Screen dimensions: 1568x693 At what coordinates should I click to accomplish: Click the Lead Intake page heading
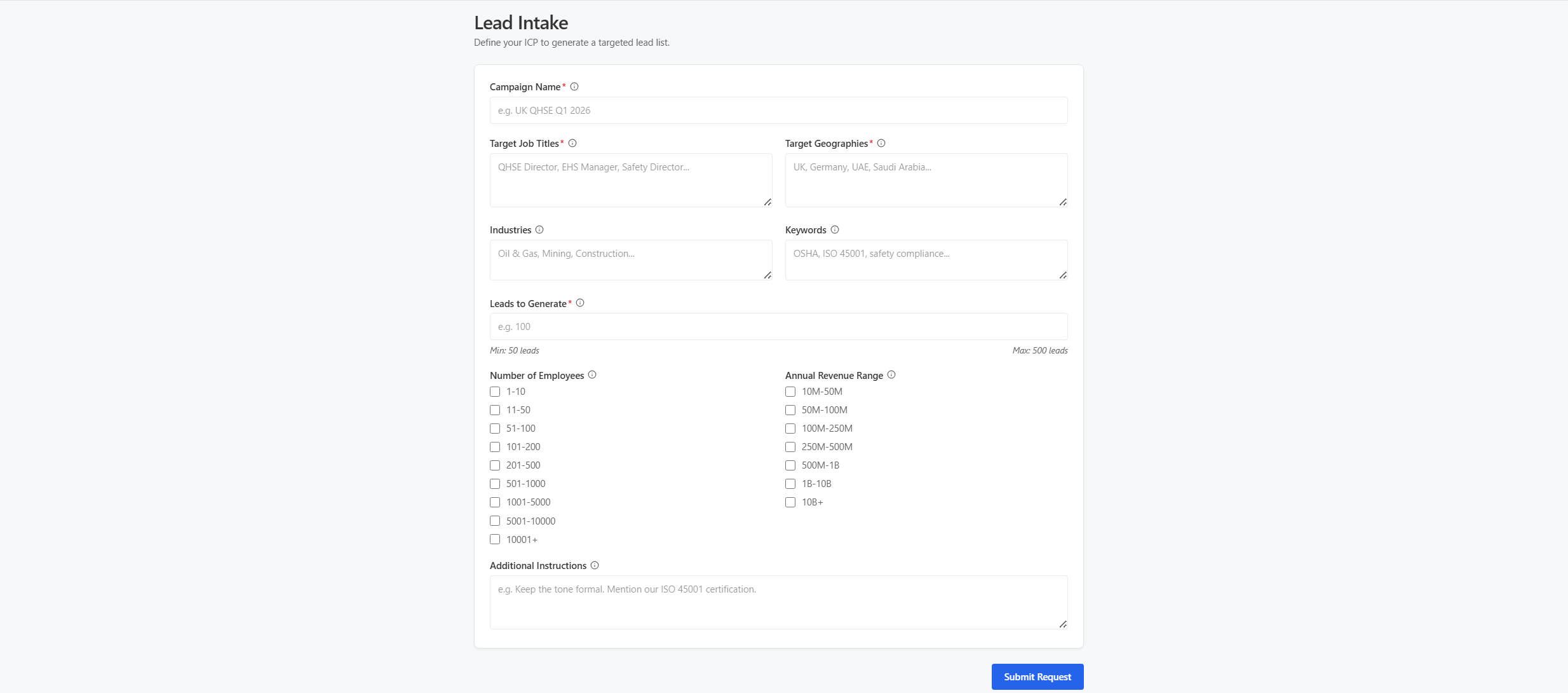[x=521, y=23]
